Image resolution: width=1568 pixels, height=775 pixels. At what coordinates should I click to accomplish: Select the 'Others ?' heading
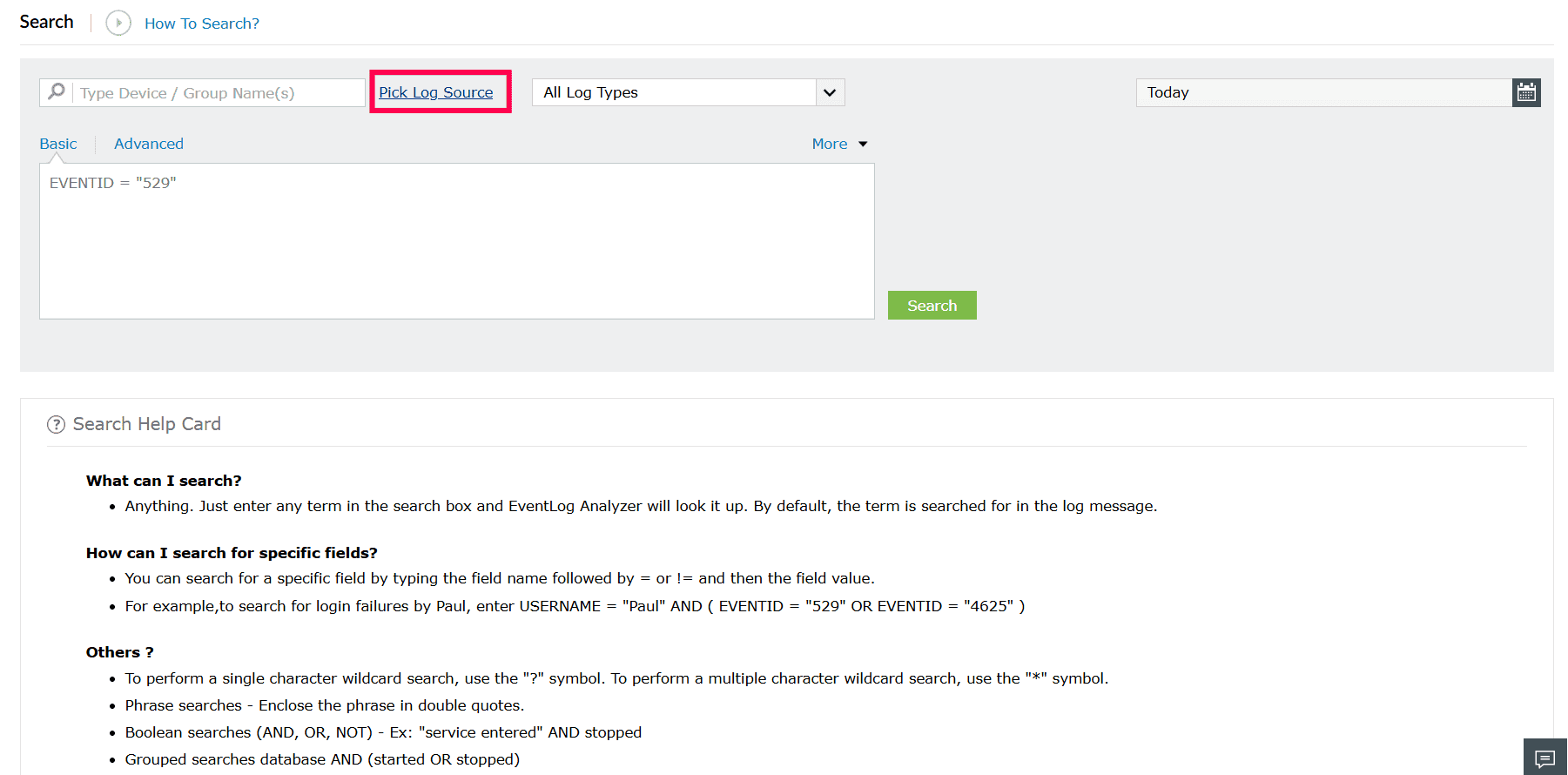pos(120,652)
